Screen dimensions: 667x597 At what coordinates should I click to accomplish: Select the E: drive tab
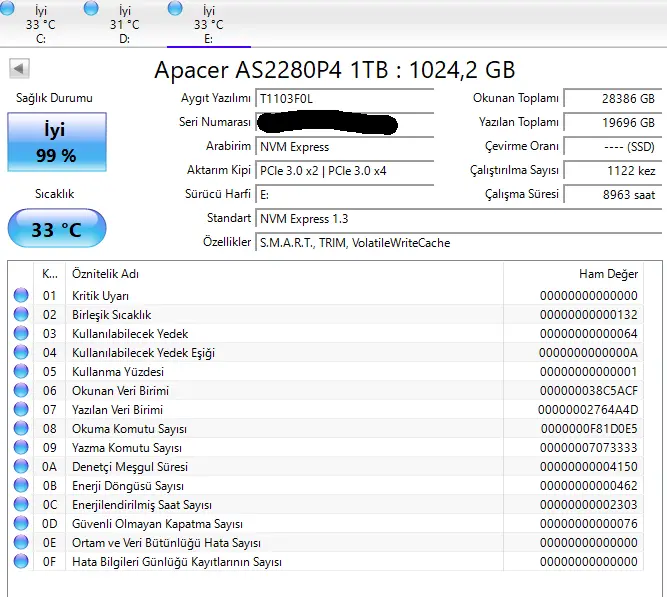[208, 24]
